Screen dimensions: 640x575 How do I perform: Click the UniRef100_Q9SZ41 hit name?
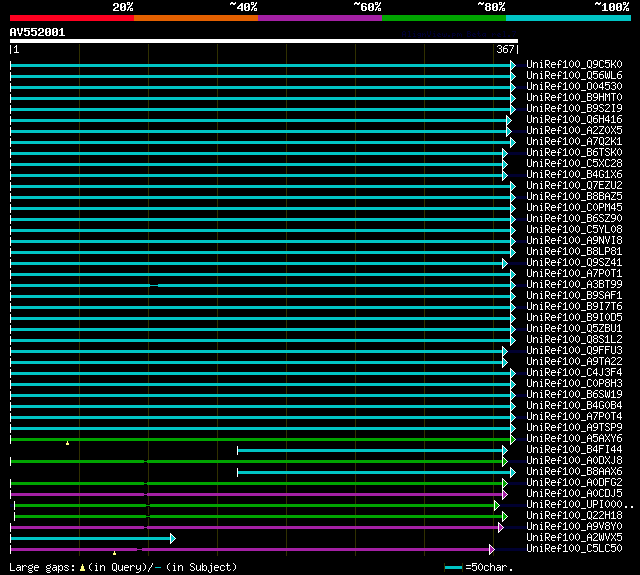[x=574, y=263]
